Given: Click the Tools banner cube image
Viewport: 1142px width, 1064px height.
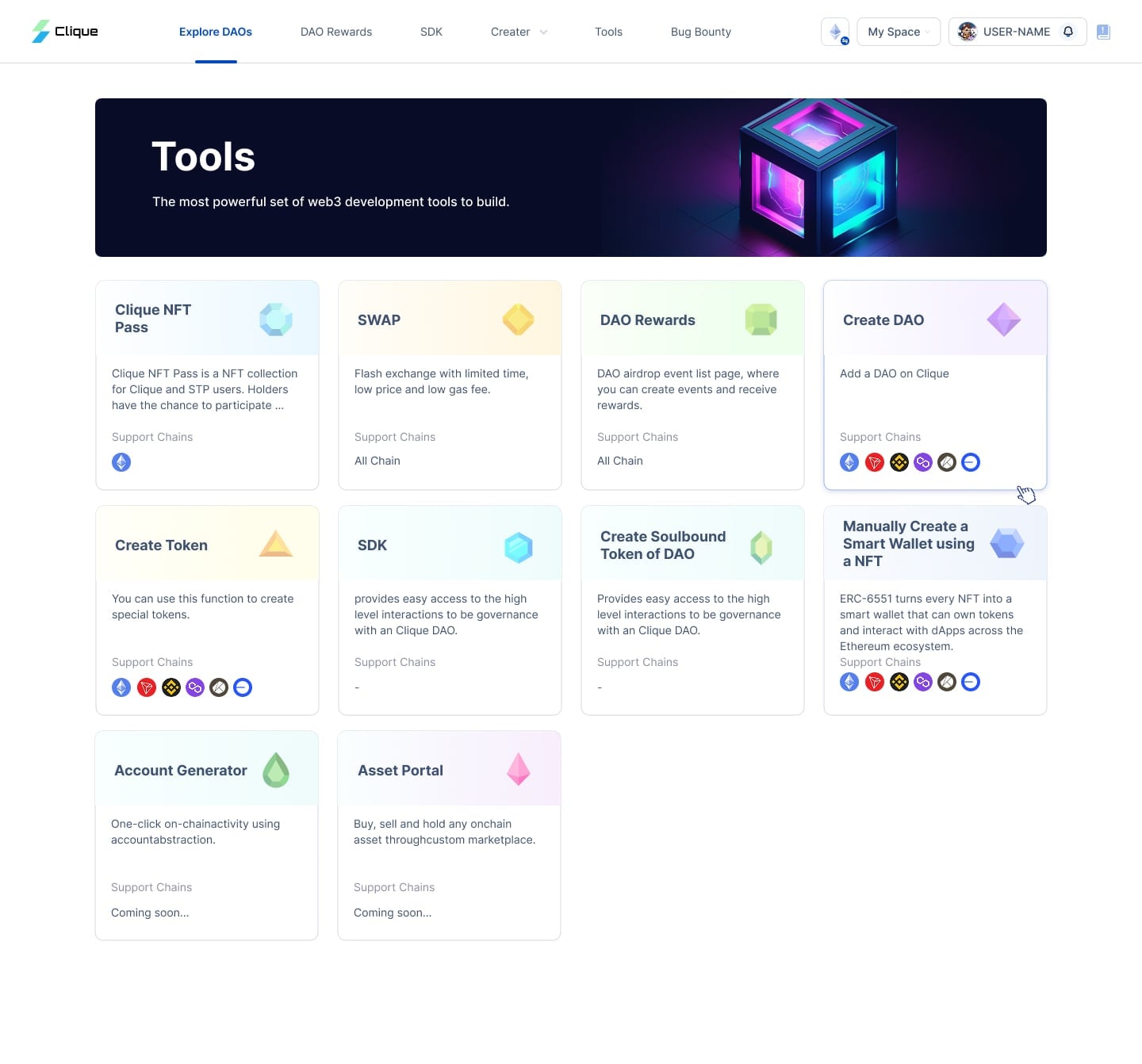Looking at the screenshot, I should [x=818, y=178].
